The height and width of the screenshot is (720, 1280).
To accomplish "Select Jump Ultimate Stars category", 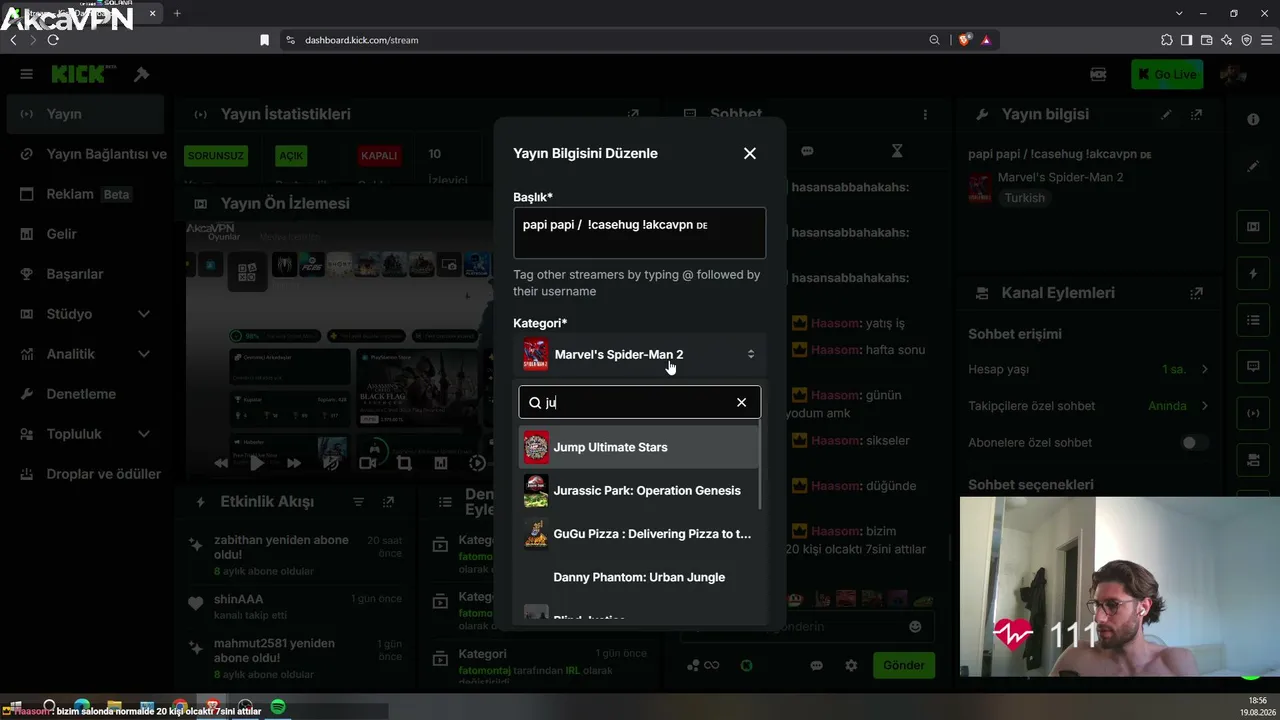I will (639, 447).
